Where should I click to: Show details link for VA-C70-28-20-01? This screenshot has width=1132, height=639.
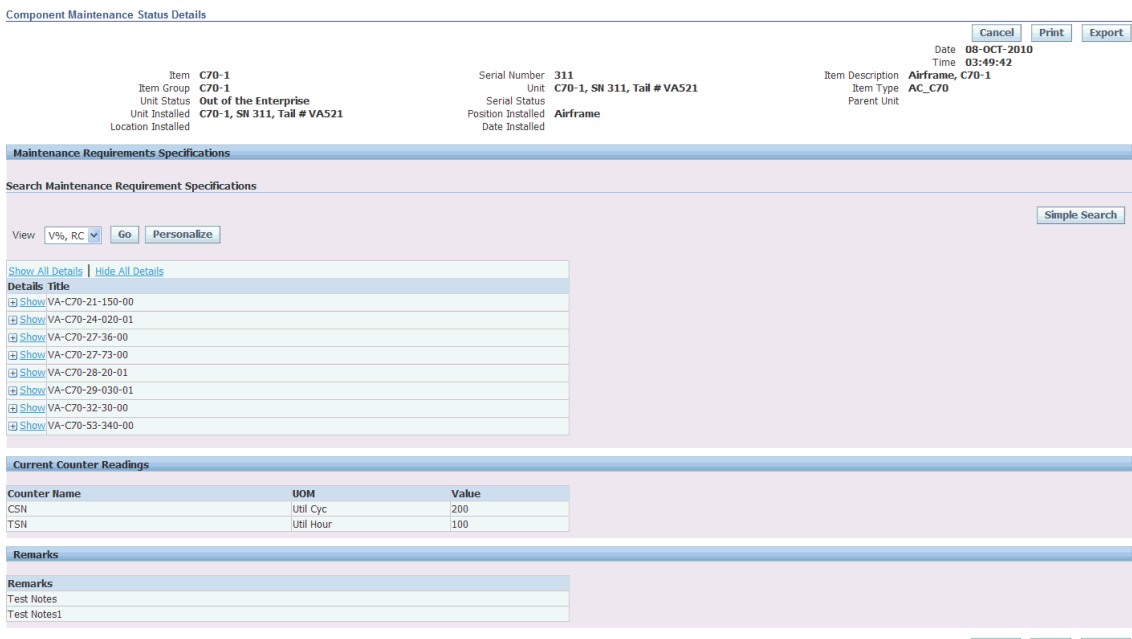point(32,373)
